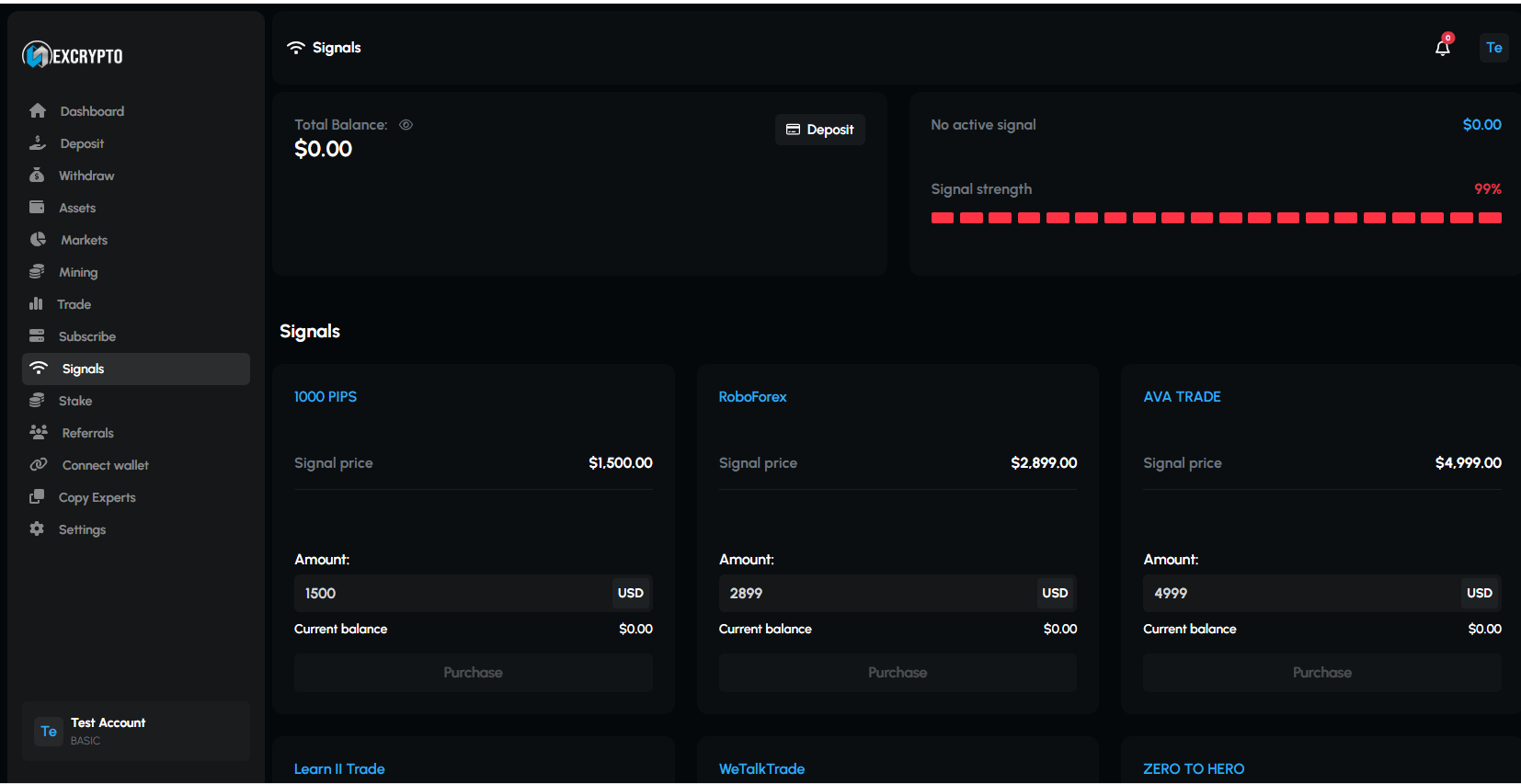Open the RoboForex signal title

tap(753, 396)
